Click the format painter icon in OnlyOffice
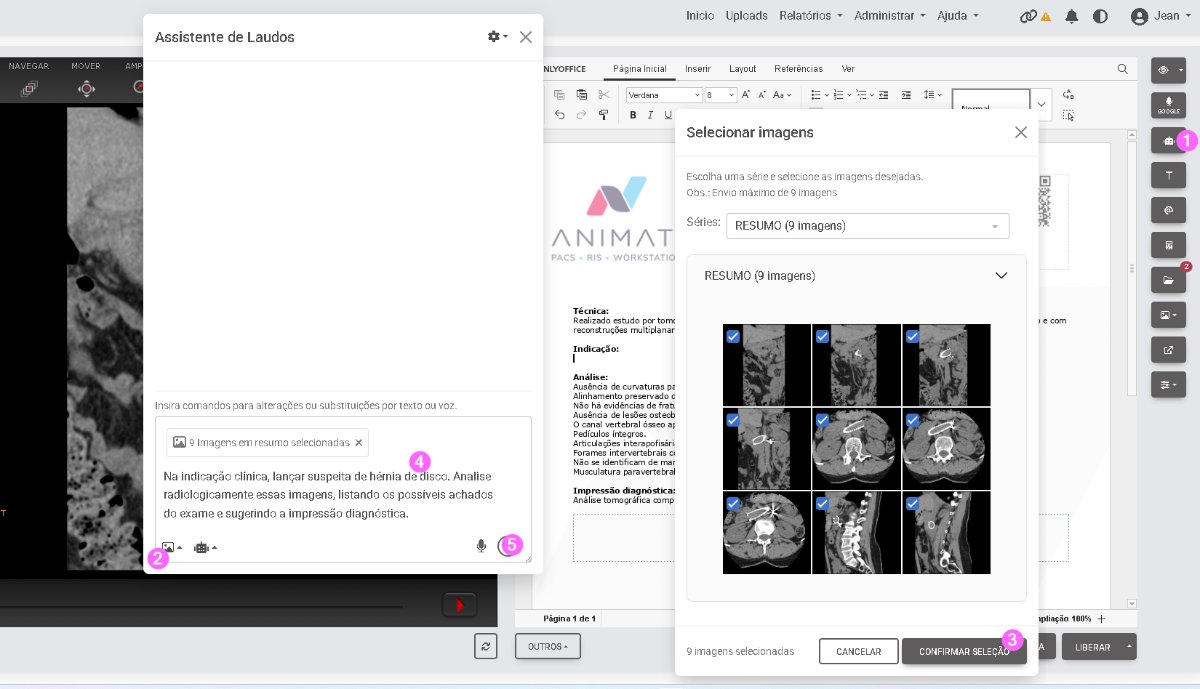 [603, 115]
